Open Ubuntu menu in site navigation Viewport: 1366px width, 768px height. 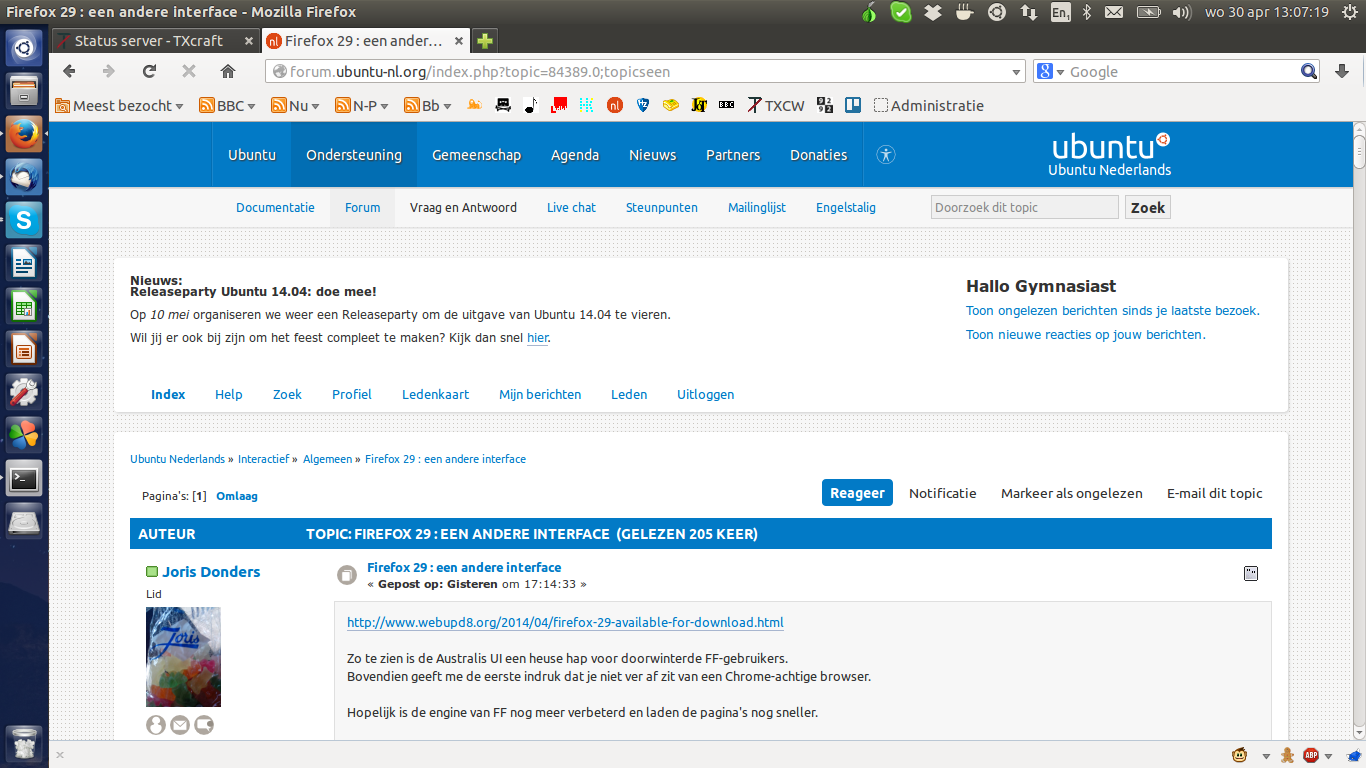pyautogui.click(x=252, y=155)
